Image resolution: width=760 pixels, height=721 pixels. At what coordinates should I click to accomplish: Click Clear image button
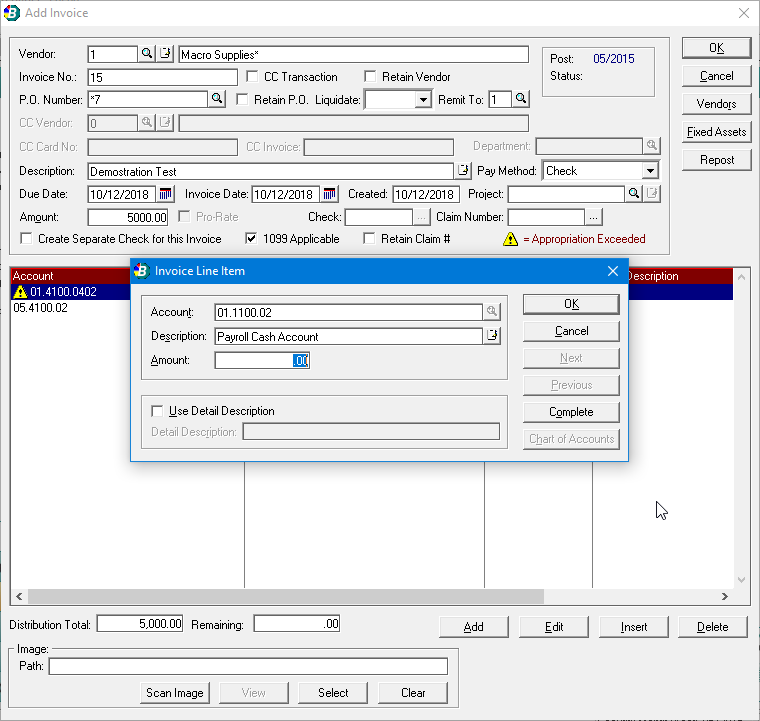(413, 693)
